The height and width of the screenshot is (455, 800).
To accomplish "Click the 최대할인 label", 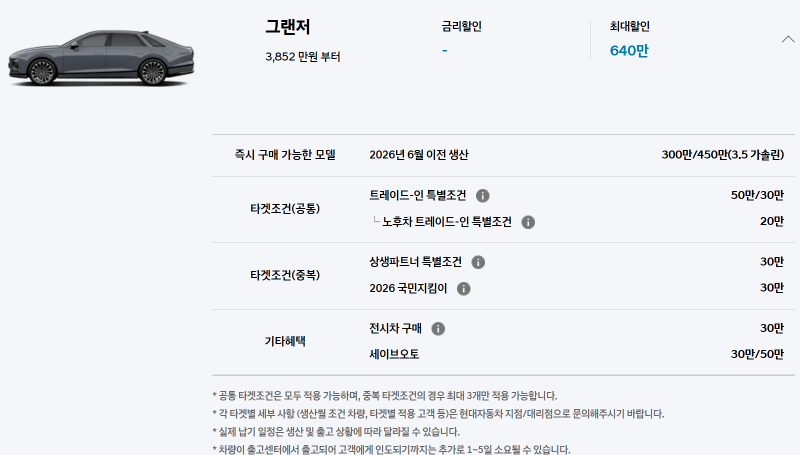I will pos(630,27).
